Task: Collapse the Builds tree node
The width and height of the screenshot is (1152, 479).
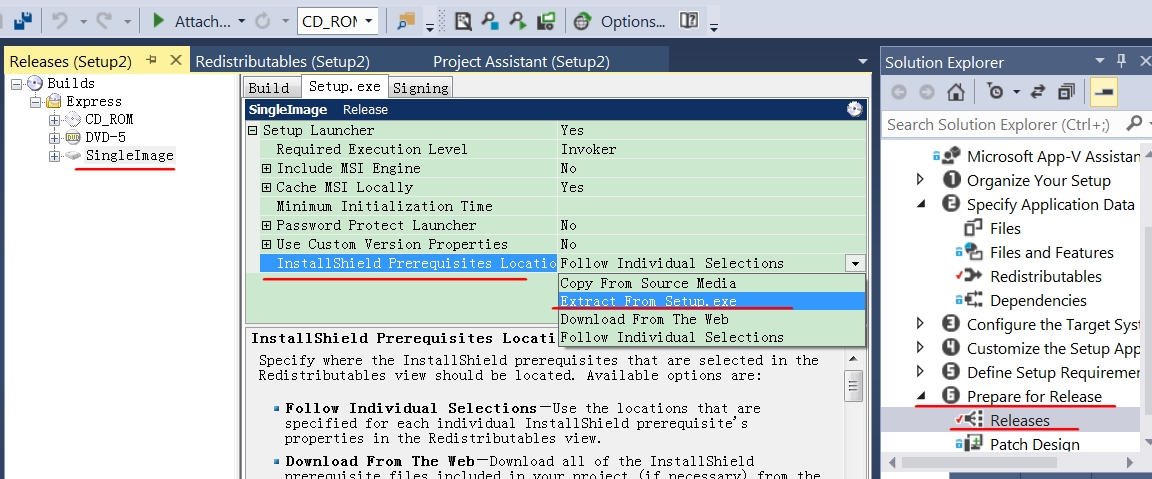Action: pyautogui.click(x=17, y=84)
